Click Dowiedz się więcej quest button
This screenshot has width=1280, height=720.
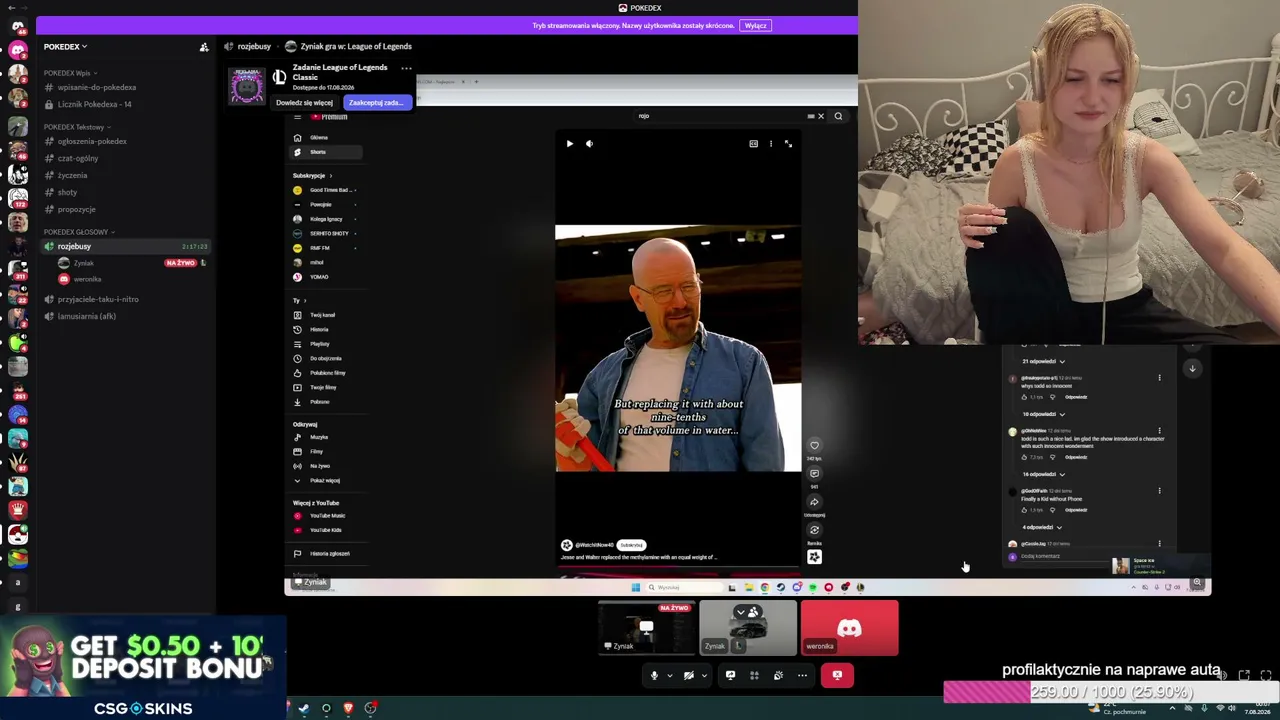[x=304, y=103]
